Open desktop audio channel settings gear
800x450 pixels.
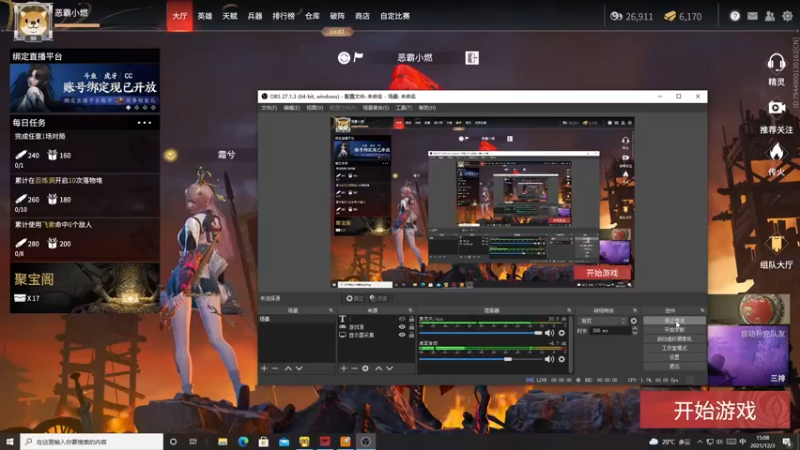(x=562, y=359)
